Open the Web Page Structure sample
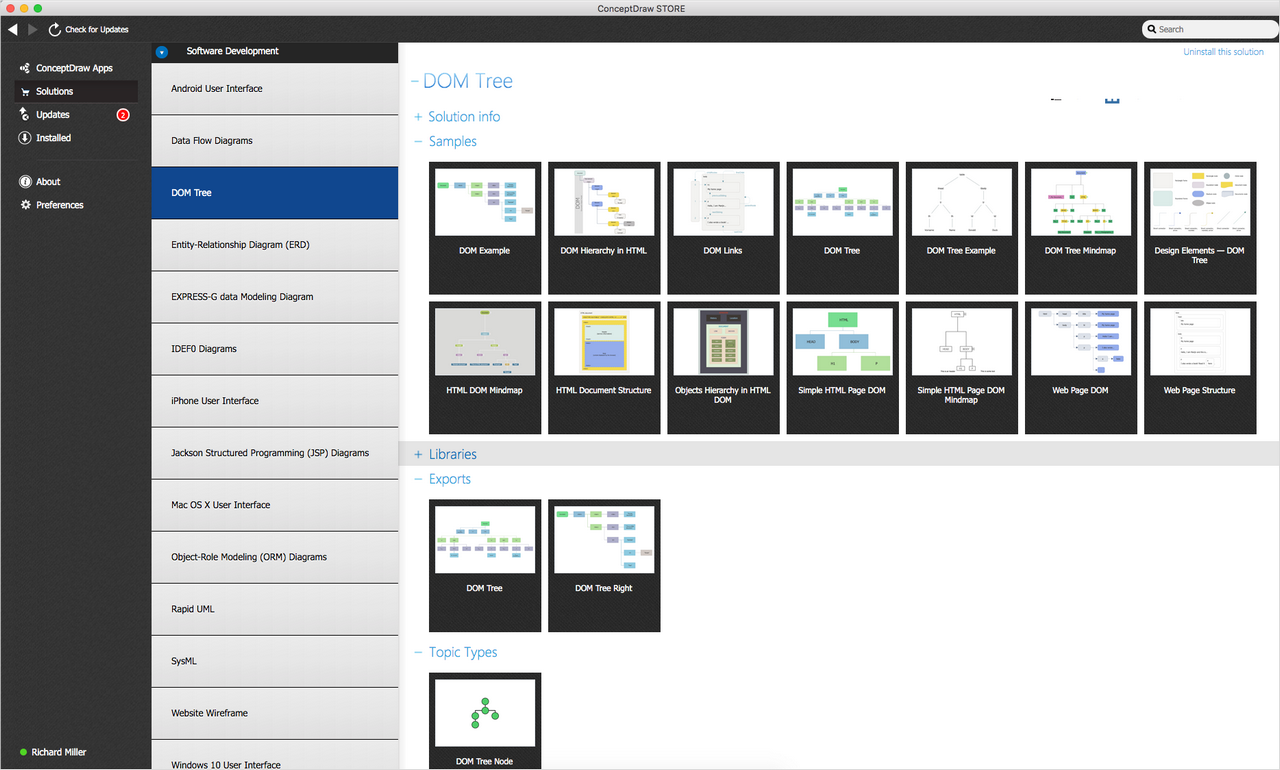Image resolution: width=1280 pixels, height=770 pixels. [x=1200, y=368]
